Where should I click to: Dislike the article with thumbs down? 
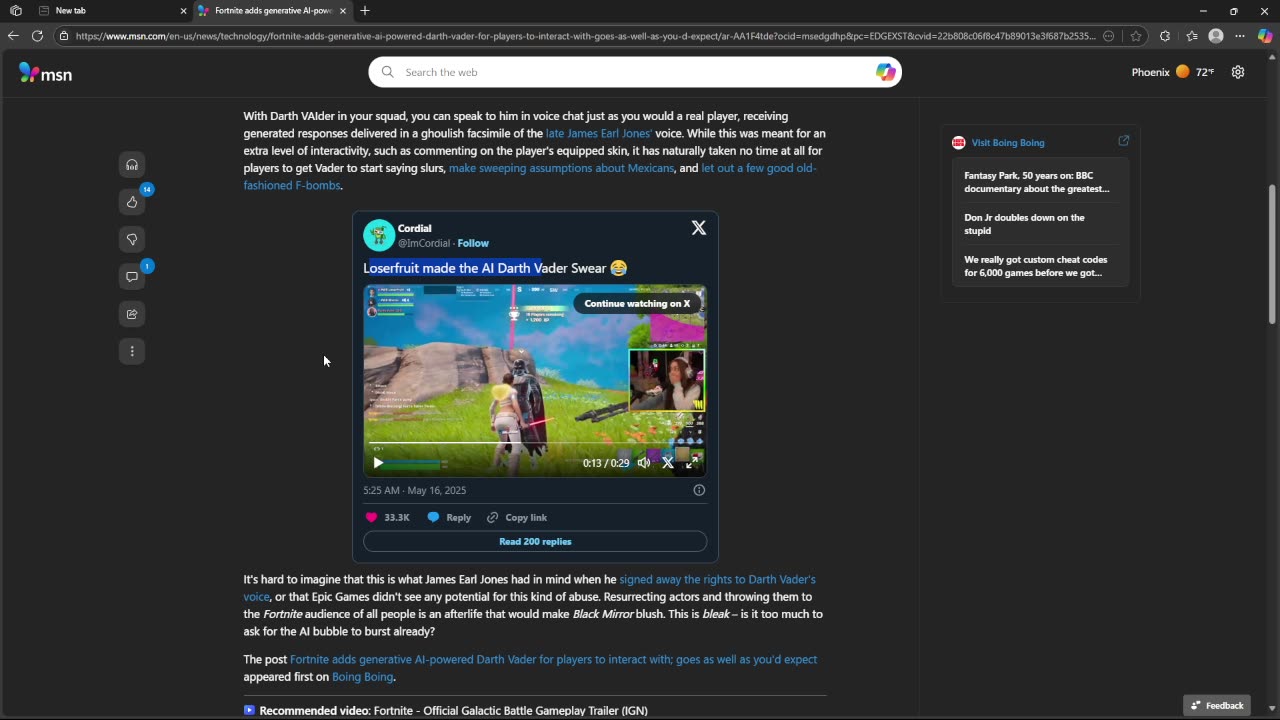point(132,239)
